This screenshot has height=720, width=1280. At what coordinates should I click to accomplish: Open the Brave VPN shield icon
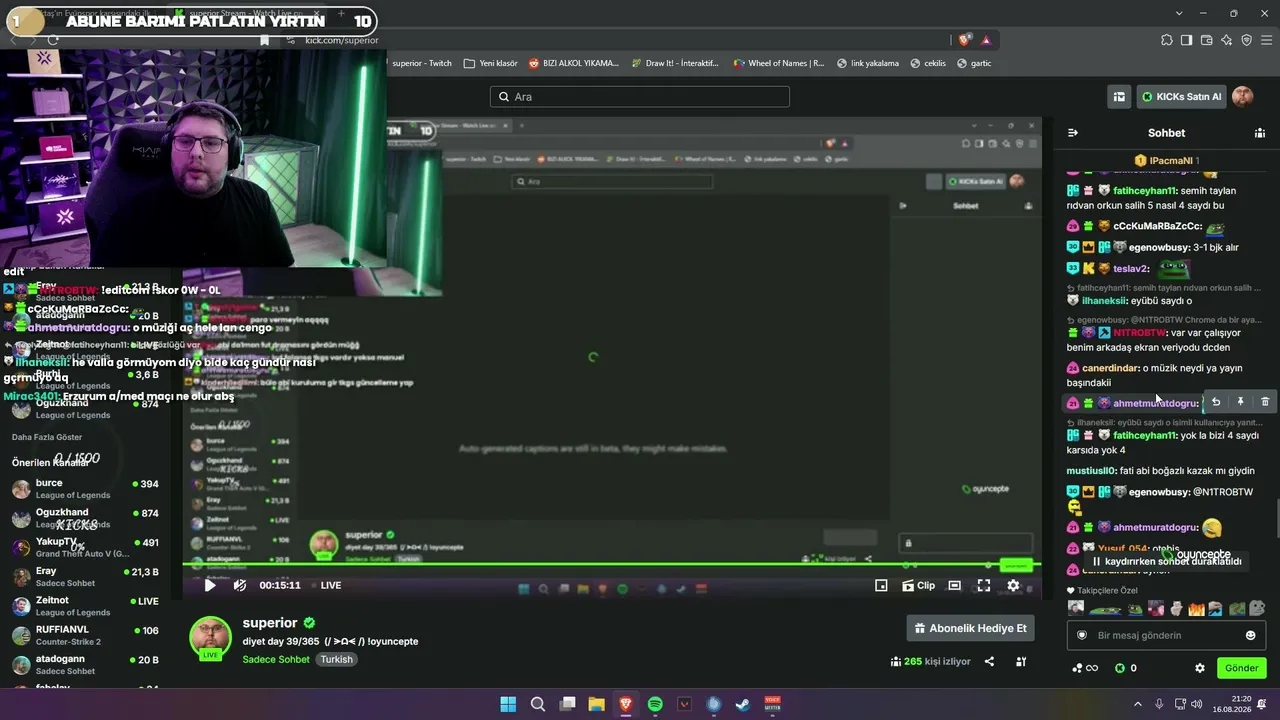tap(1246, 40)
